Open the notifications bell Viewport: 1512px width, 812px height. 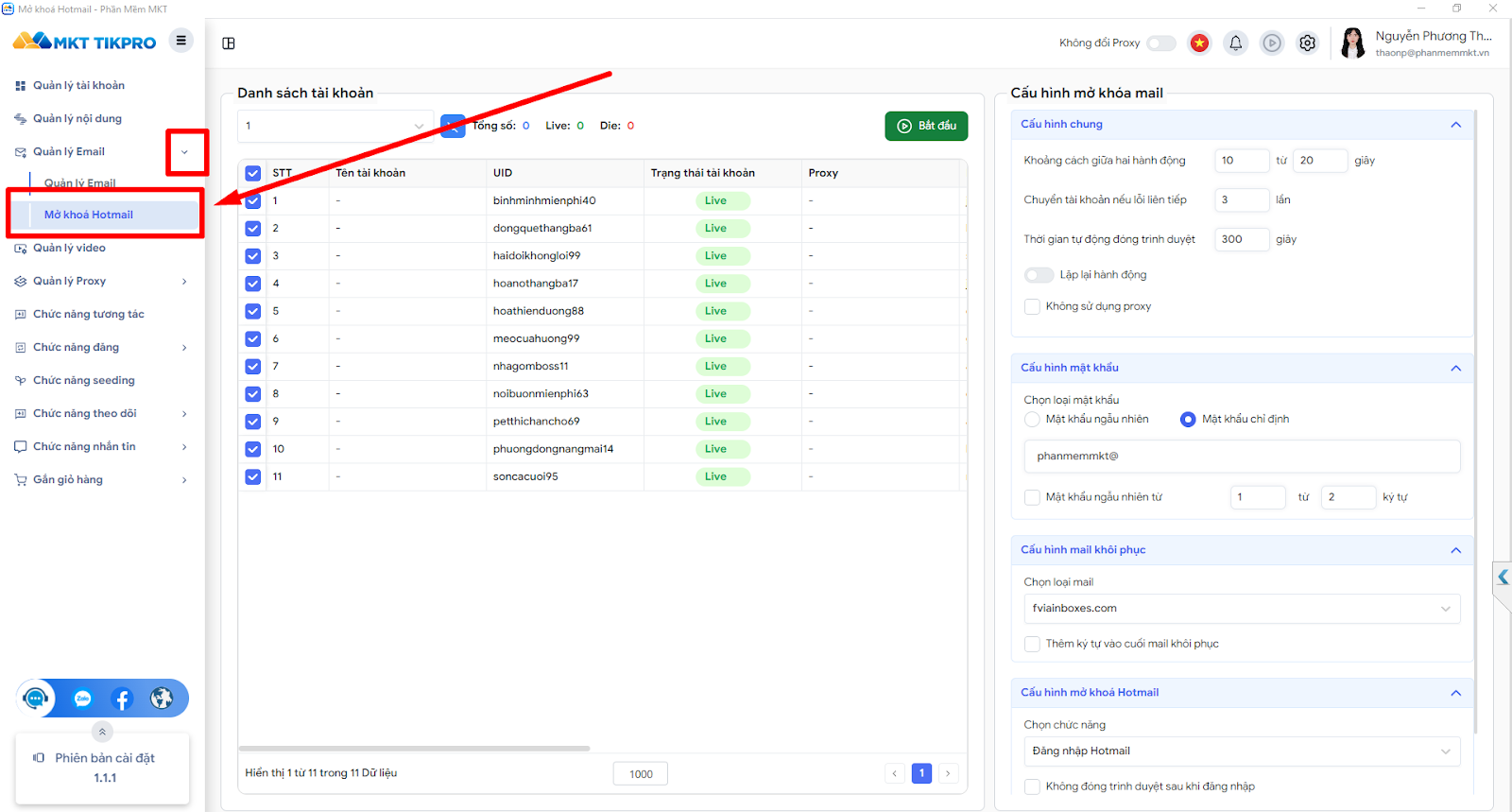point(1235,43)
